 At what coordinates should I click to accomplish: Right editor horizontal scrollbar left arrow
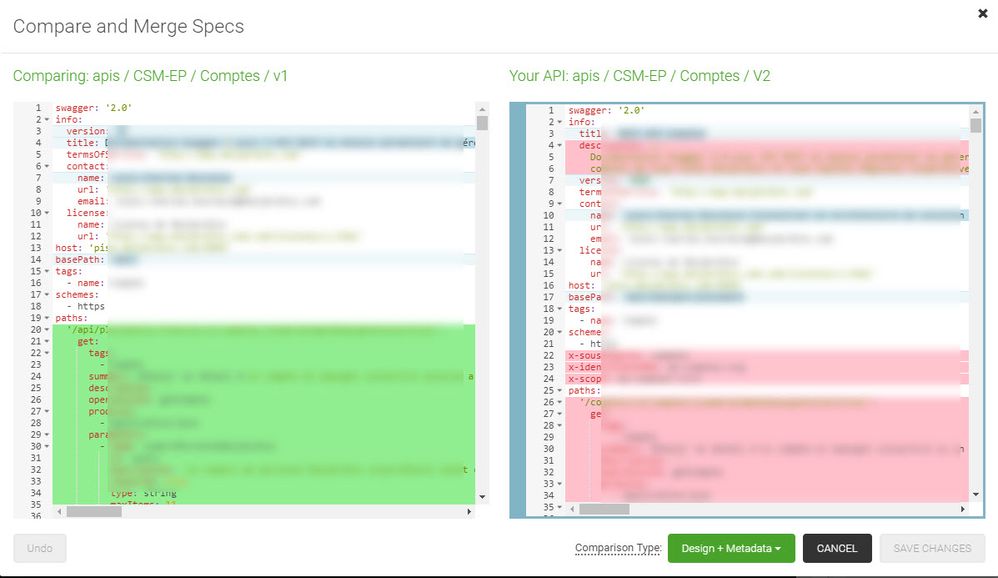[572, 509]
